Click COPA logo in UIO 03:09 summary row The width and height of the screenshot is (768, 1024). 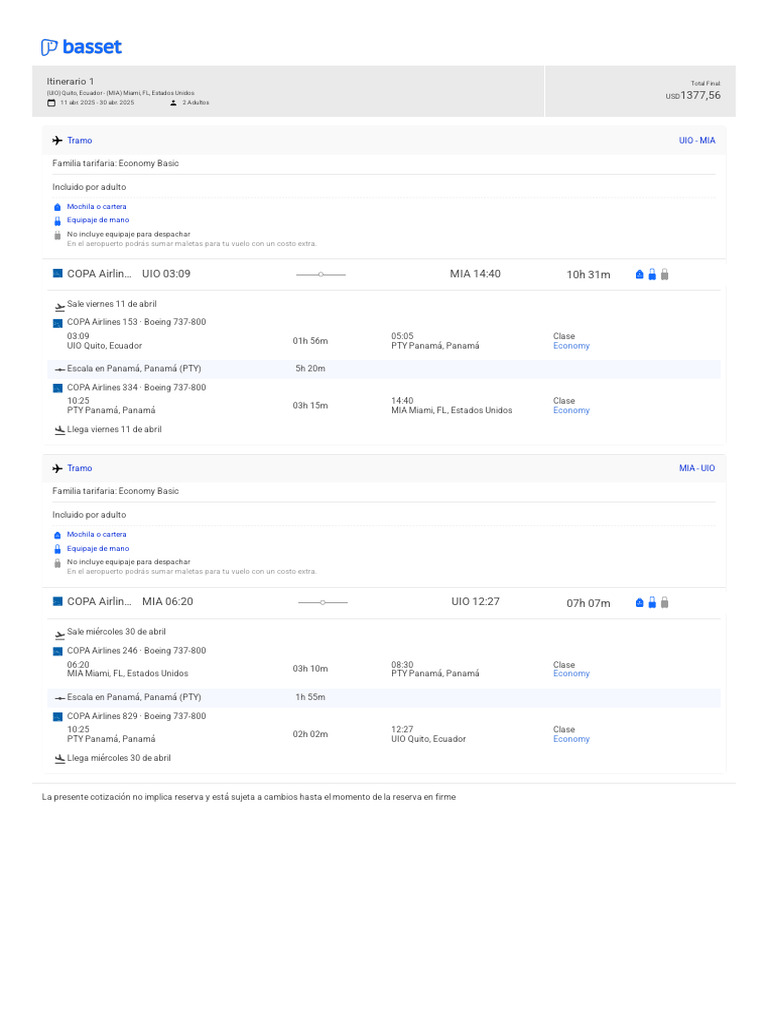tap(57, 274)
